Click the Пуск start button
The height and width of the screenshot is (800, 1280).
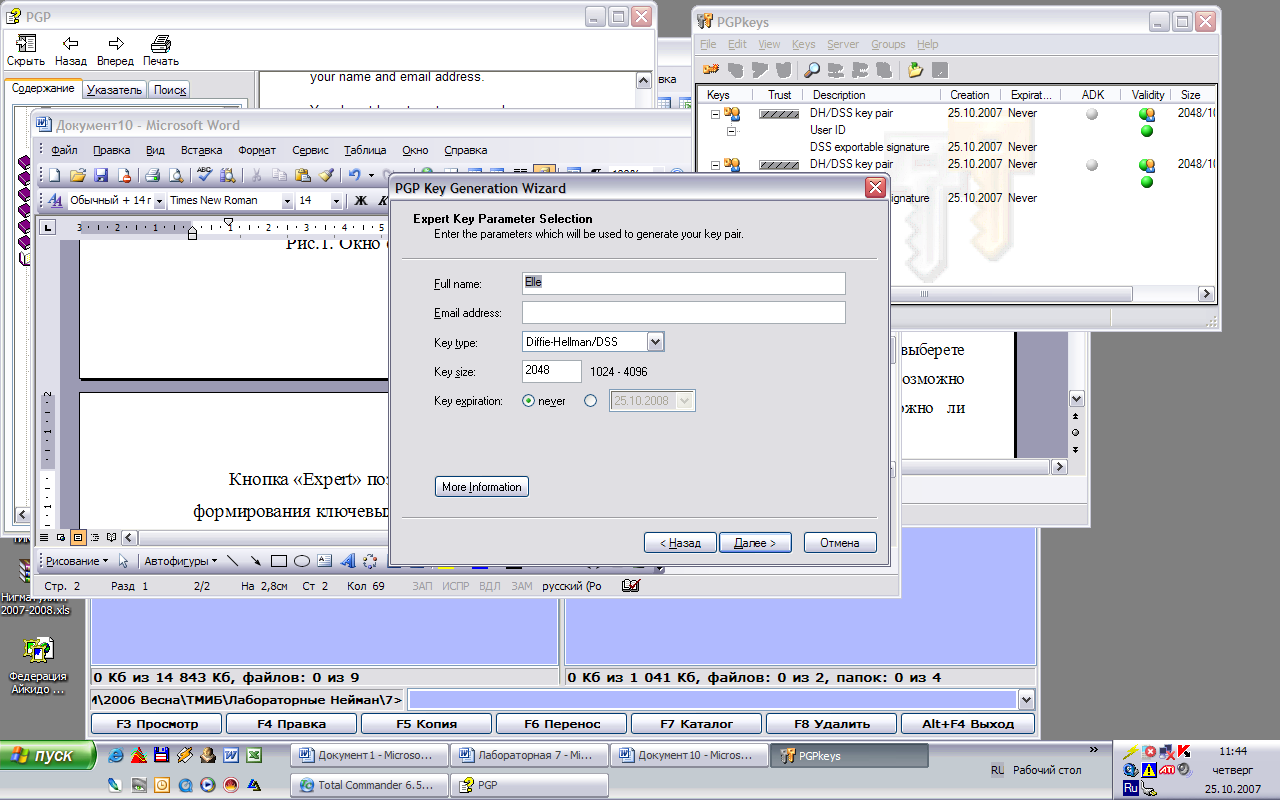pos(48,756)
